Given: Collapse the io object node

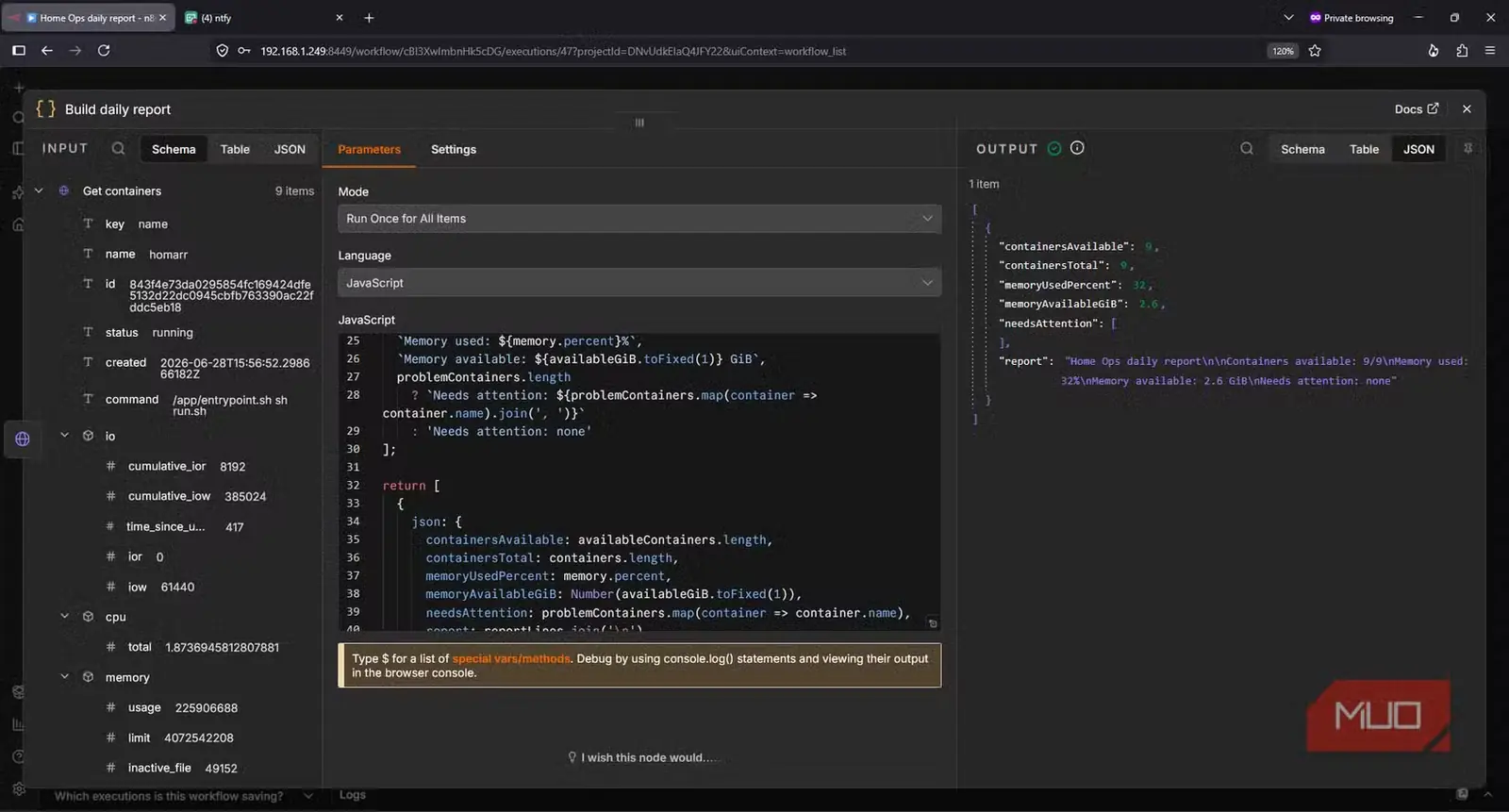Looking at the screenshot, I should pyautogui.click(x=64, y=436).
